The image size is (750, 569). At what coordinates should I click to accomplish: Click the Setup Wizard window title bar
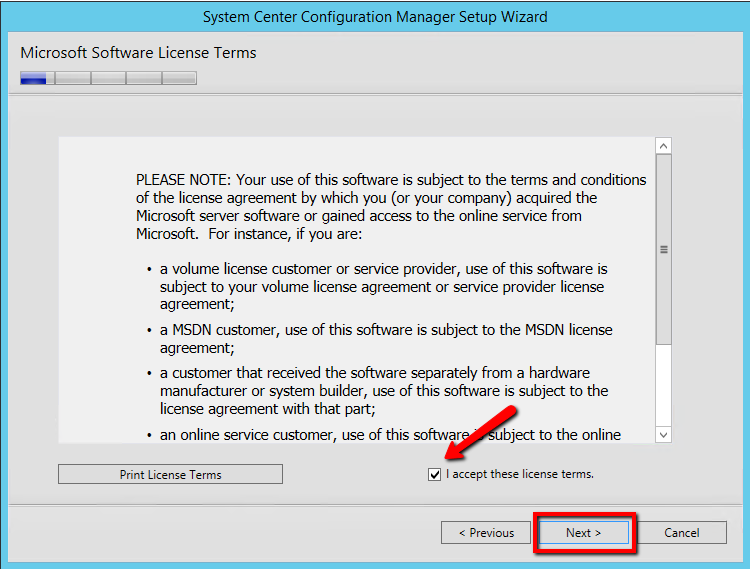pyautogui.click(x=375, y=17)
